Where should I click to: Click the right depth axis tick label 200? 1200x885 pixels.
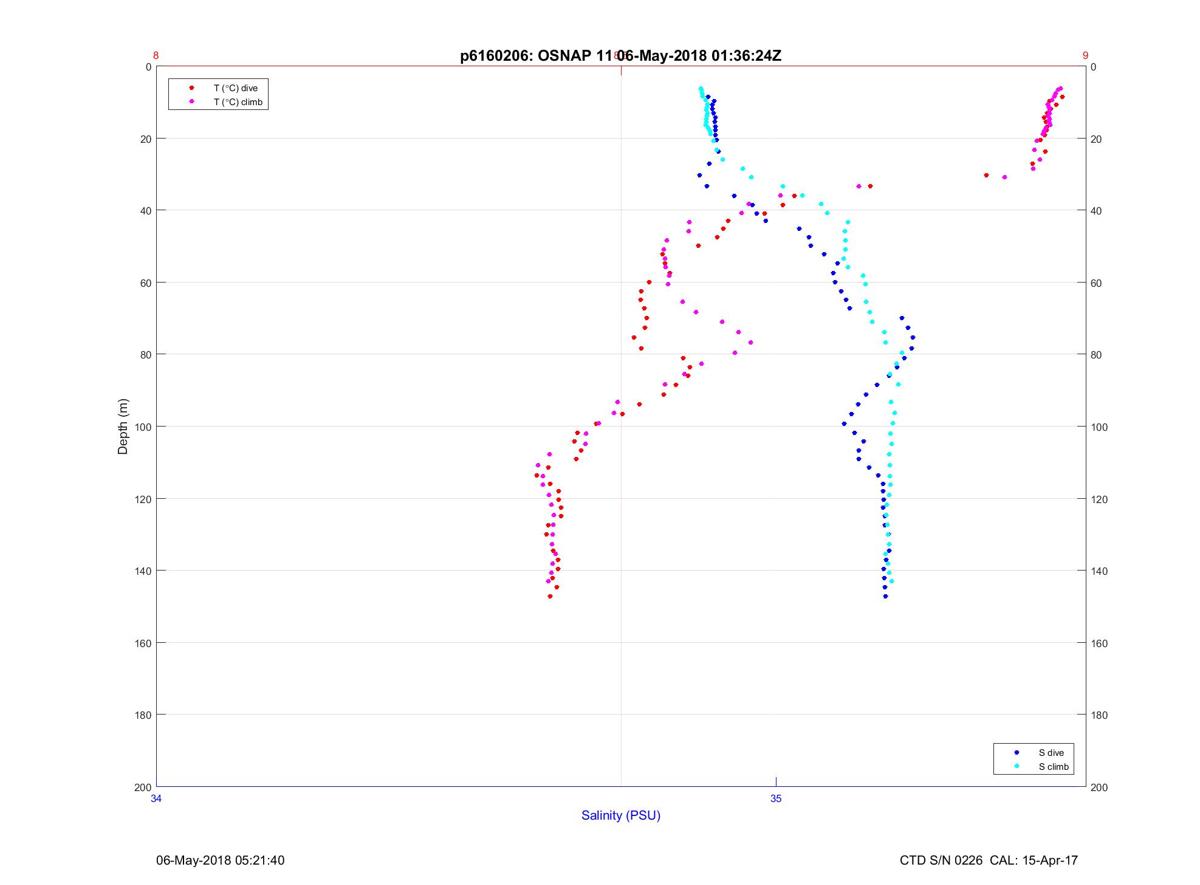pyautogui.click(x=1099, y=787)
